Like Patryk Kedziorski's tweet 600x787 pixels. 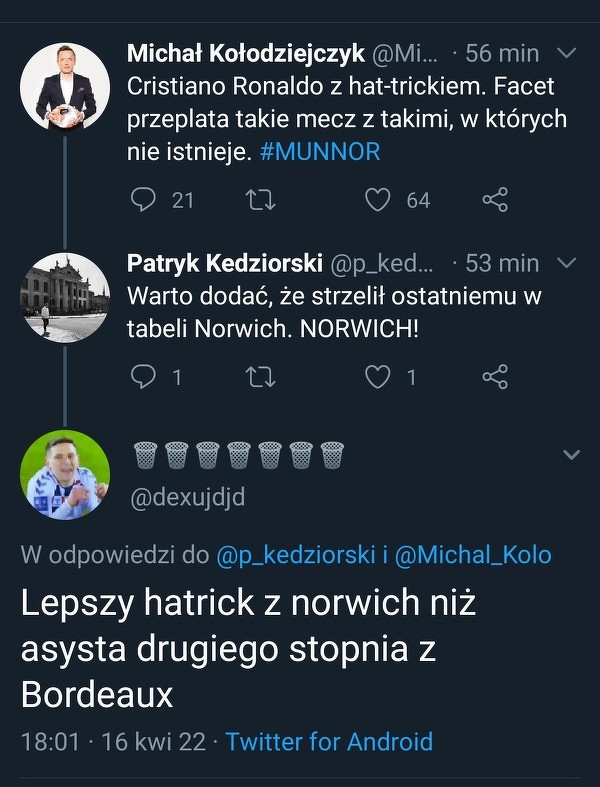pyautogui.click(x=377, y=377)
